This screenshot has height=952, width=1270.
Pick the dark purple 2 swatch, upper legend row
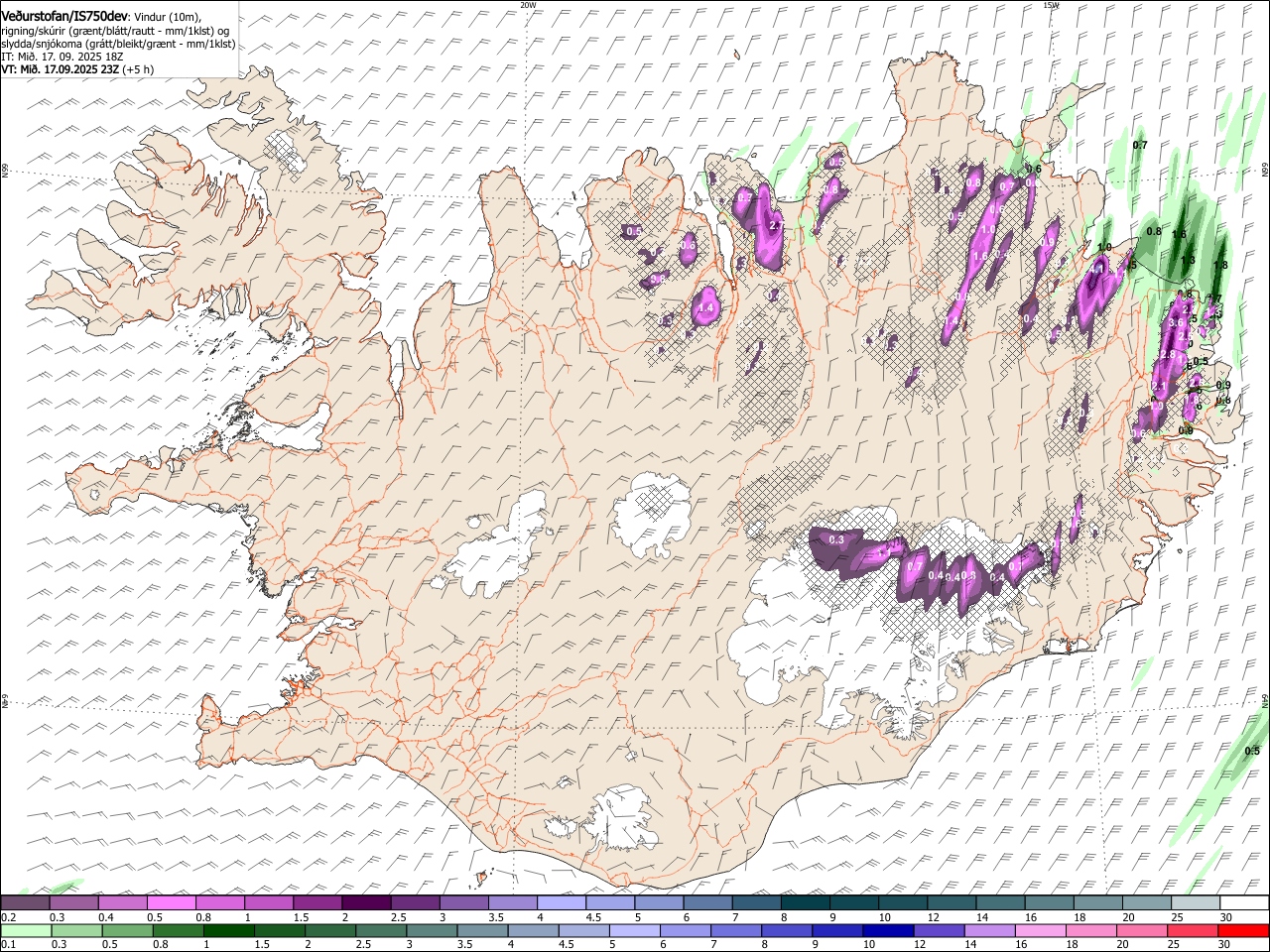coord(365,903)
